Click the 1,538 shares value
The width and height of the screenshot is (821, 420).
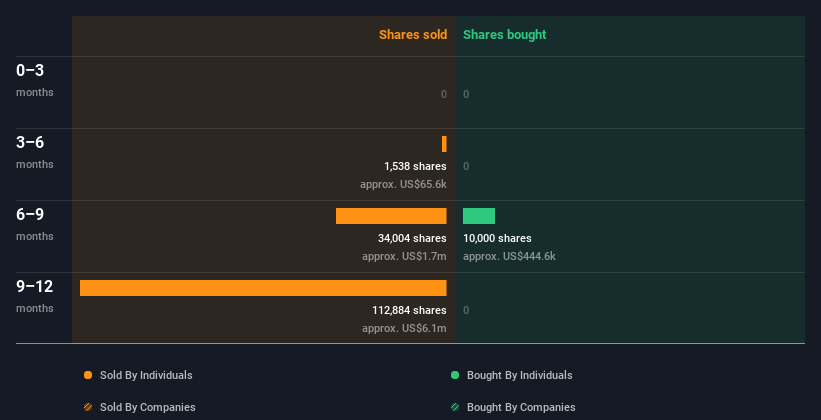(x=415, y=166)
